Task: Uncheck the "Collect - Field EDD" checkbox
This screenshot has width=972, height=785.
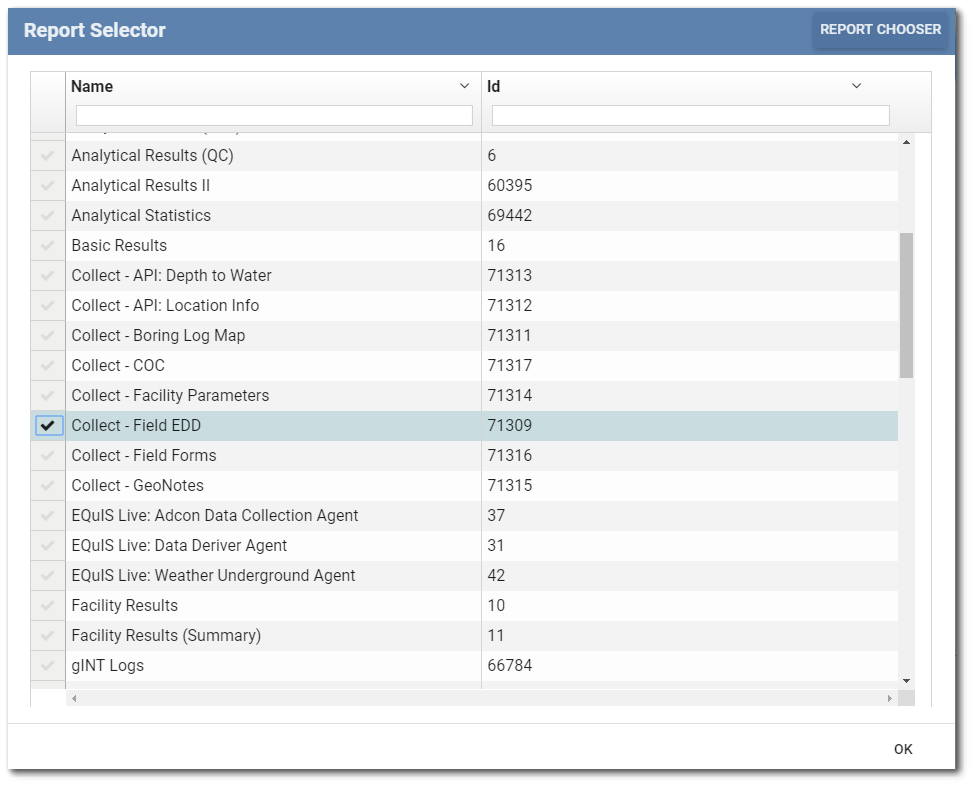Action: (47, 425)
